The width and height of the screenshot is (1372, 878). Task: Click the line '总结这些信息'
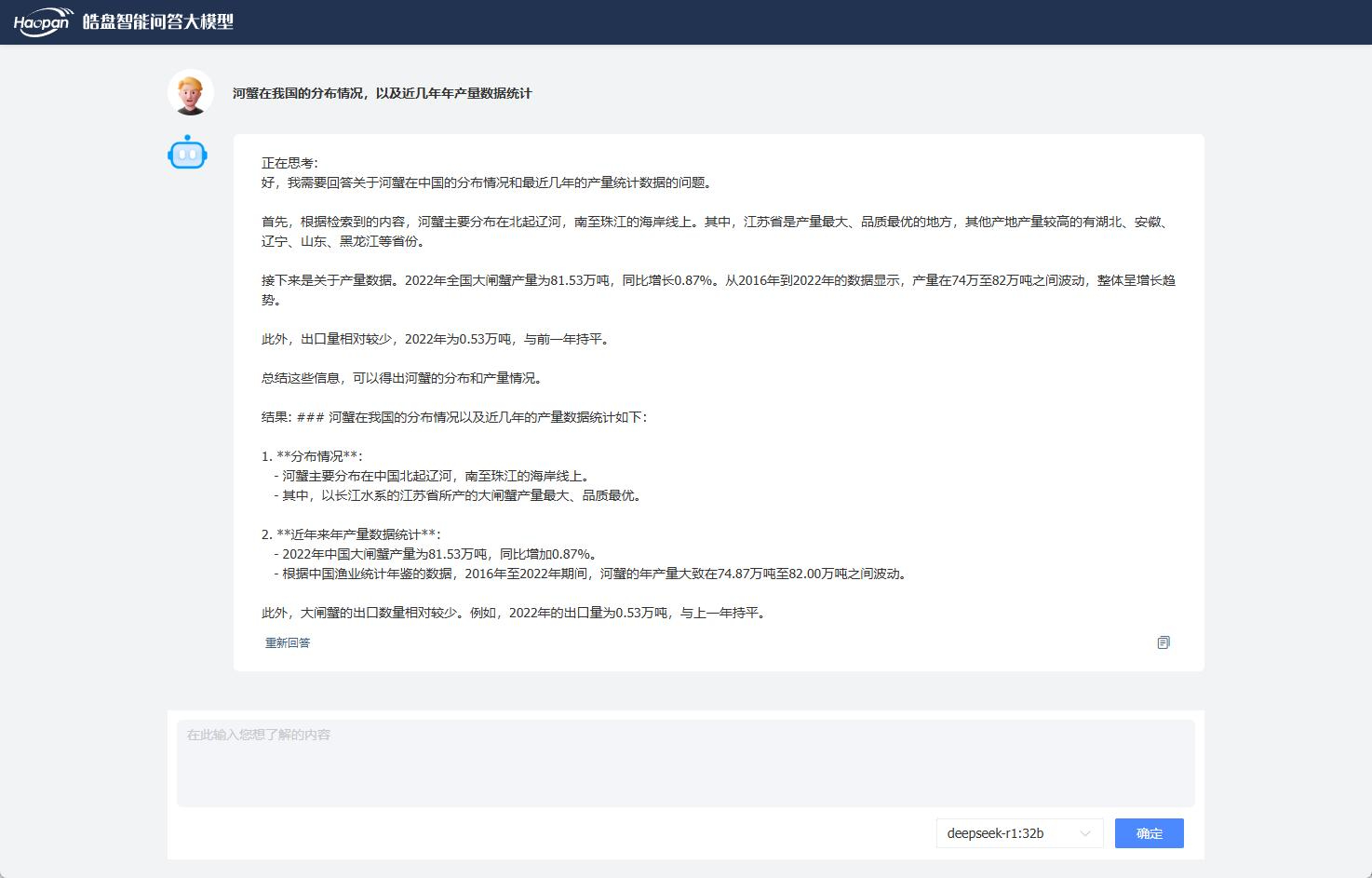click(405, 378)
